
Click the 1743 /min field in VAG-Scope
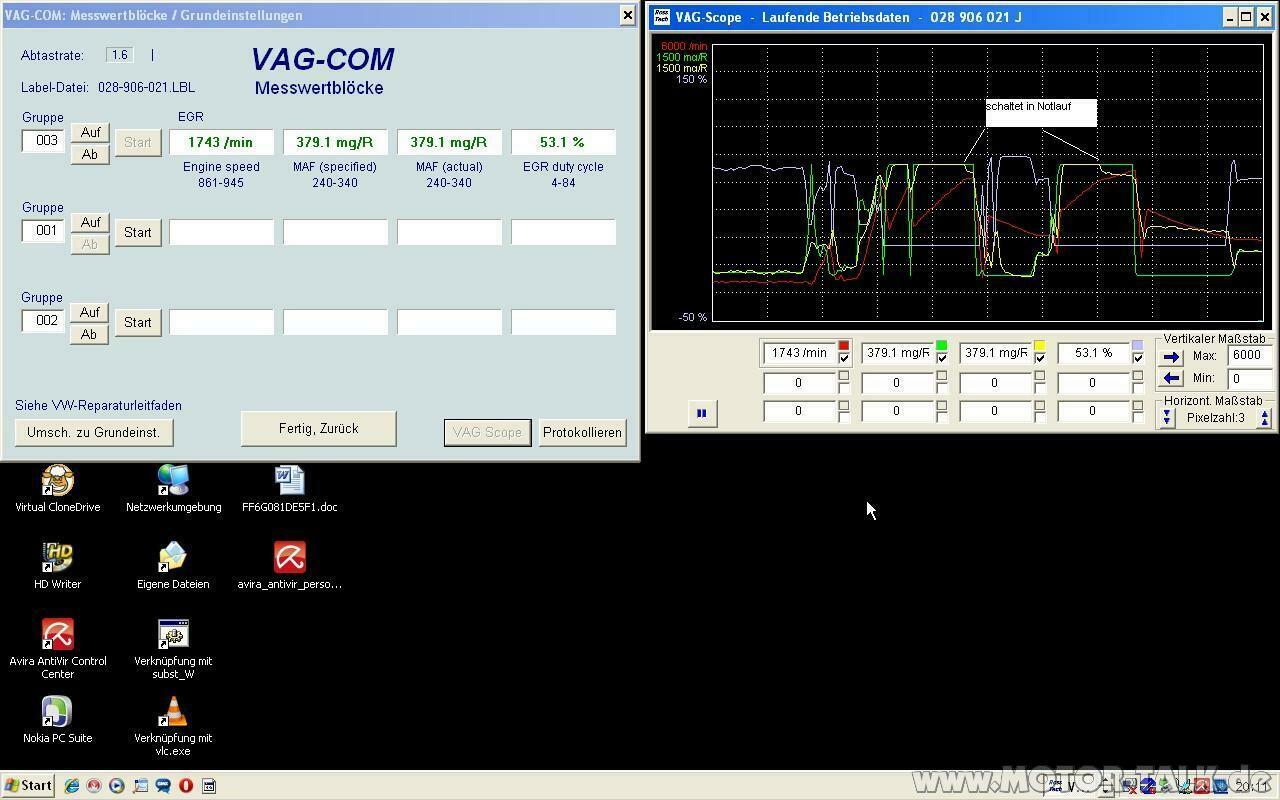tap(800, 353)
